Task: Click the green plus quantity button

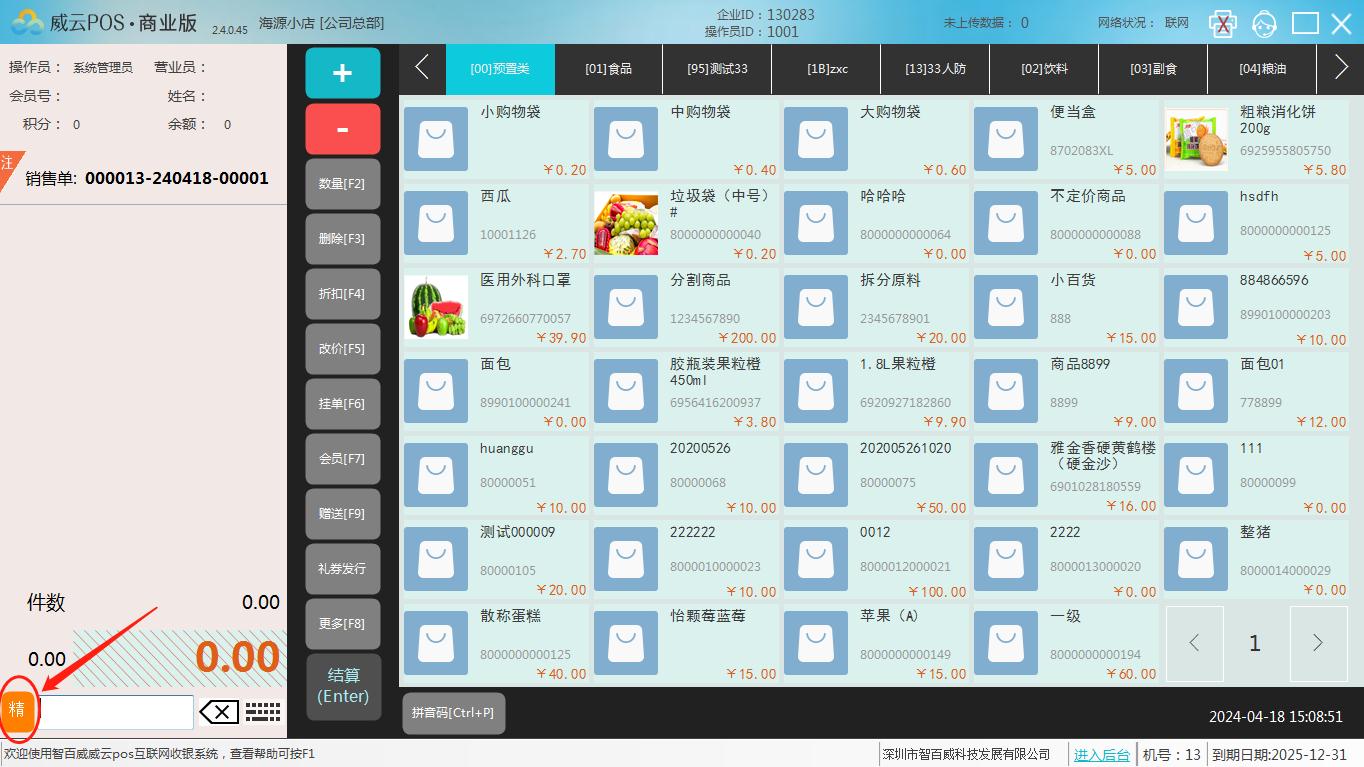Action: coord(342,73)
